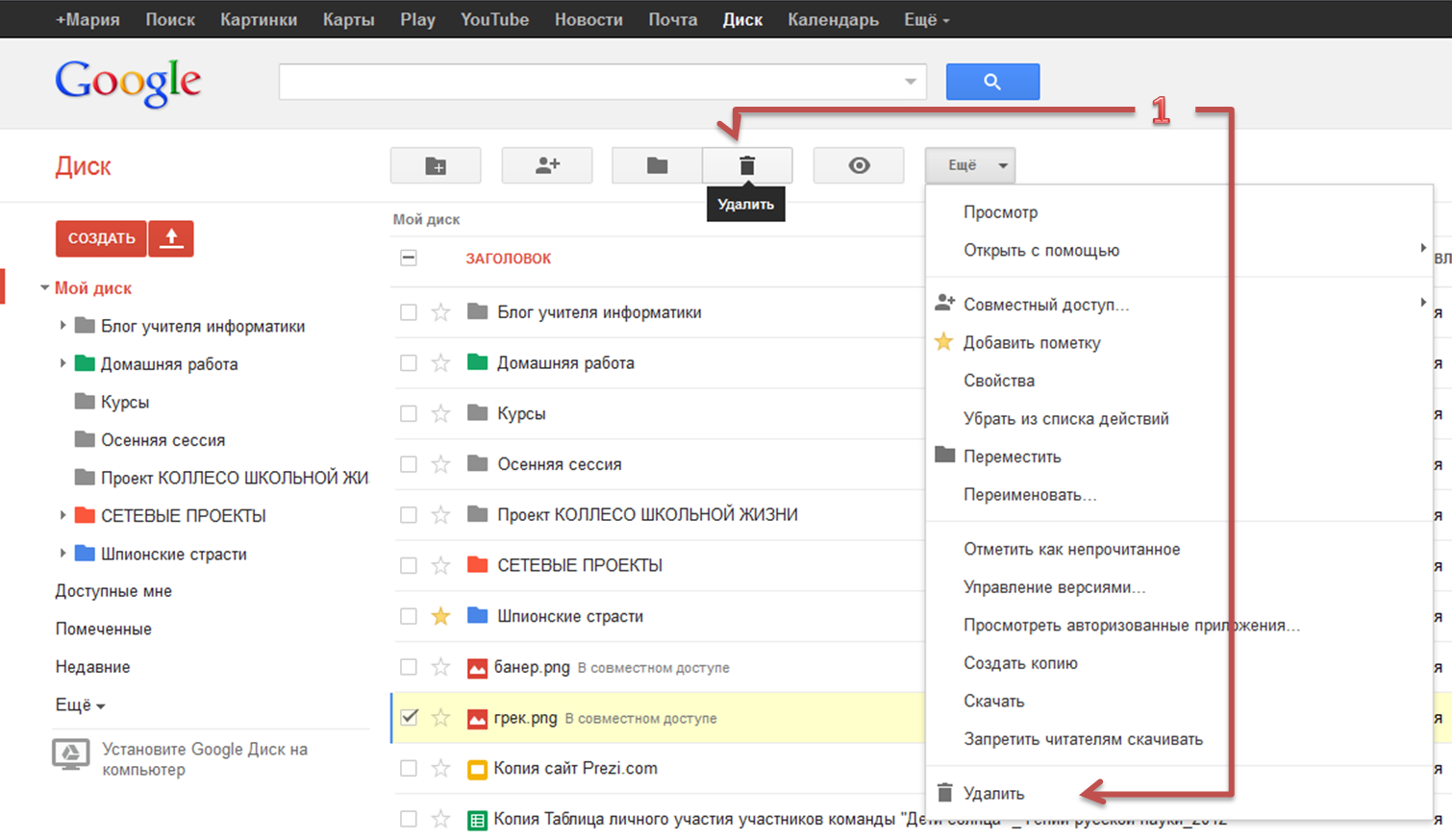Click the red СЕТЕВЫЕ ПРОЕКТЫ folder icon in list
Screen dimensions: 1452x840
[477, 564]
